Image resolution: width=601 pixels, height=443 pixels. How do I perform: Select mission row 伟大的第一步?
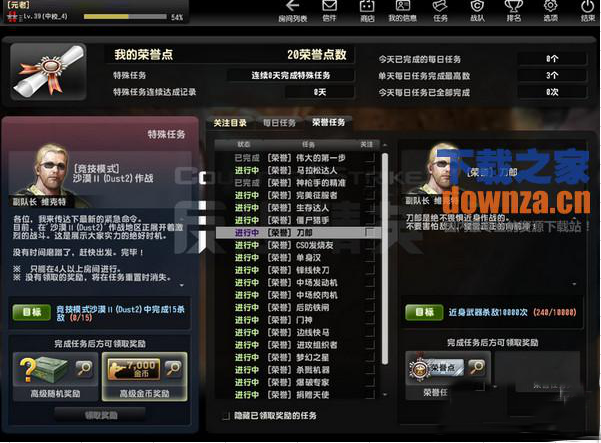click(x=298, y=158)
